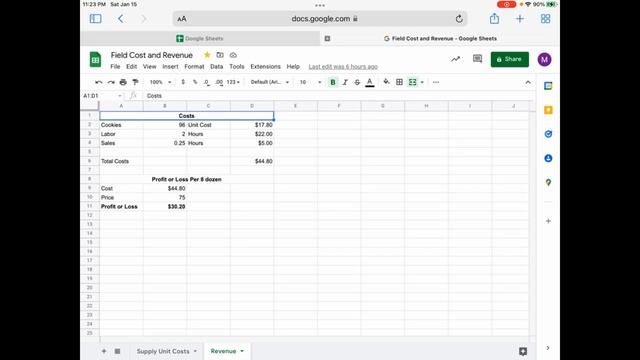
Task: Star the Field Cost and Revenue document
Action: point(207,55)
